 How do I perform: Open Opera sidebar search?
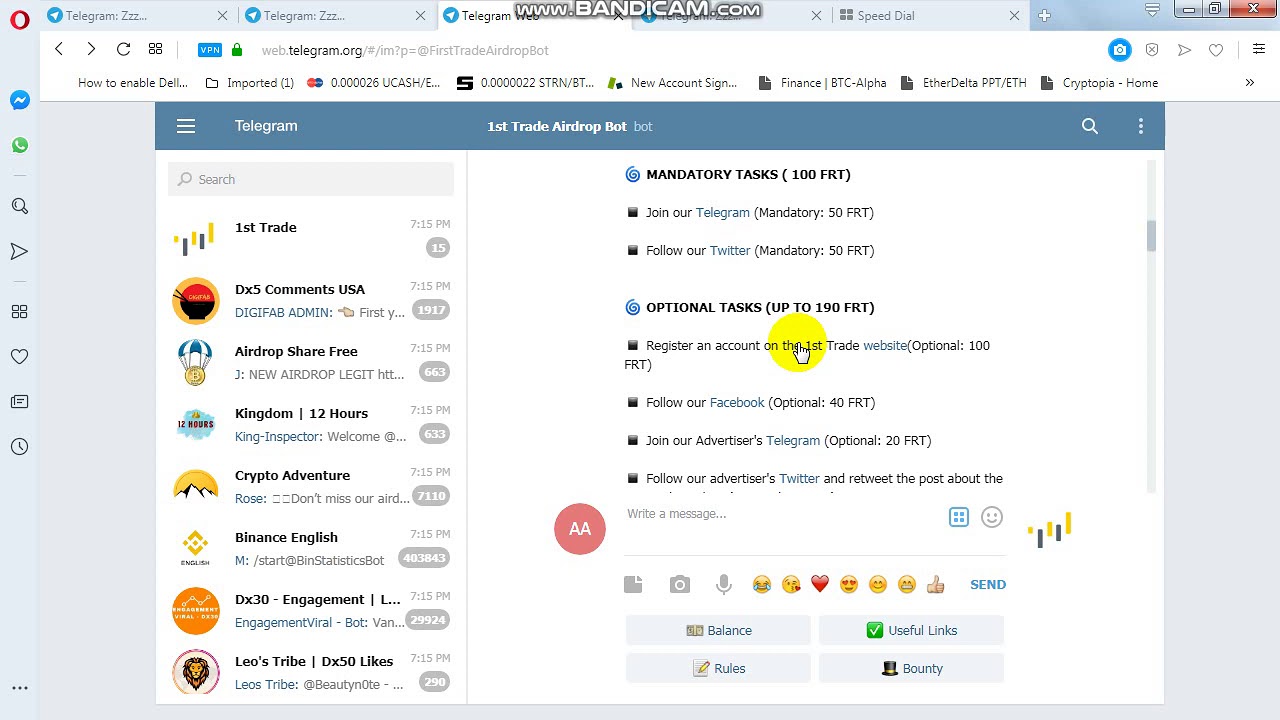point(20,206)
